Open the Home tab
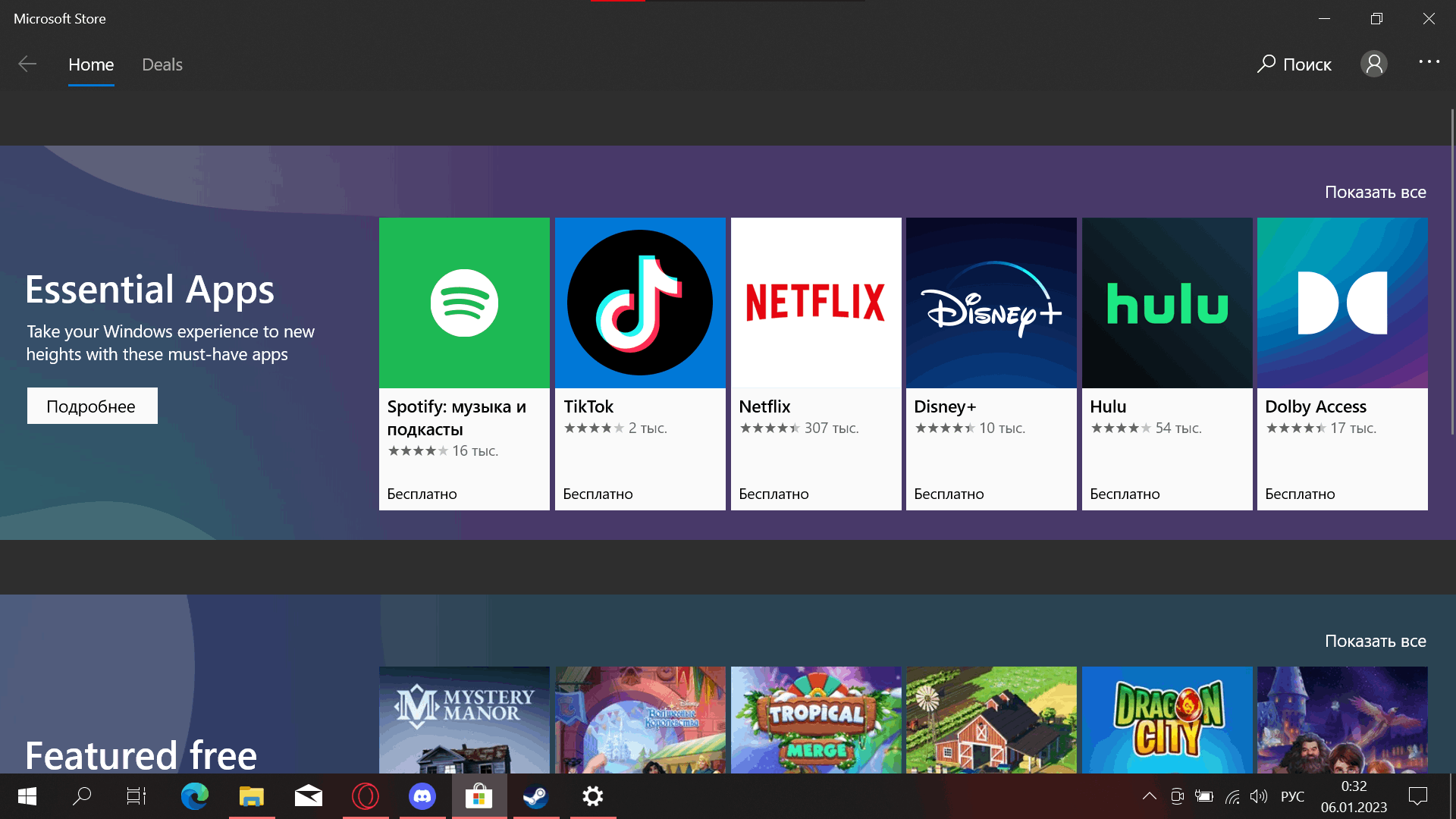This screenshot has height=819, width=1456. click(x=91, y=64)
